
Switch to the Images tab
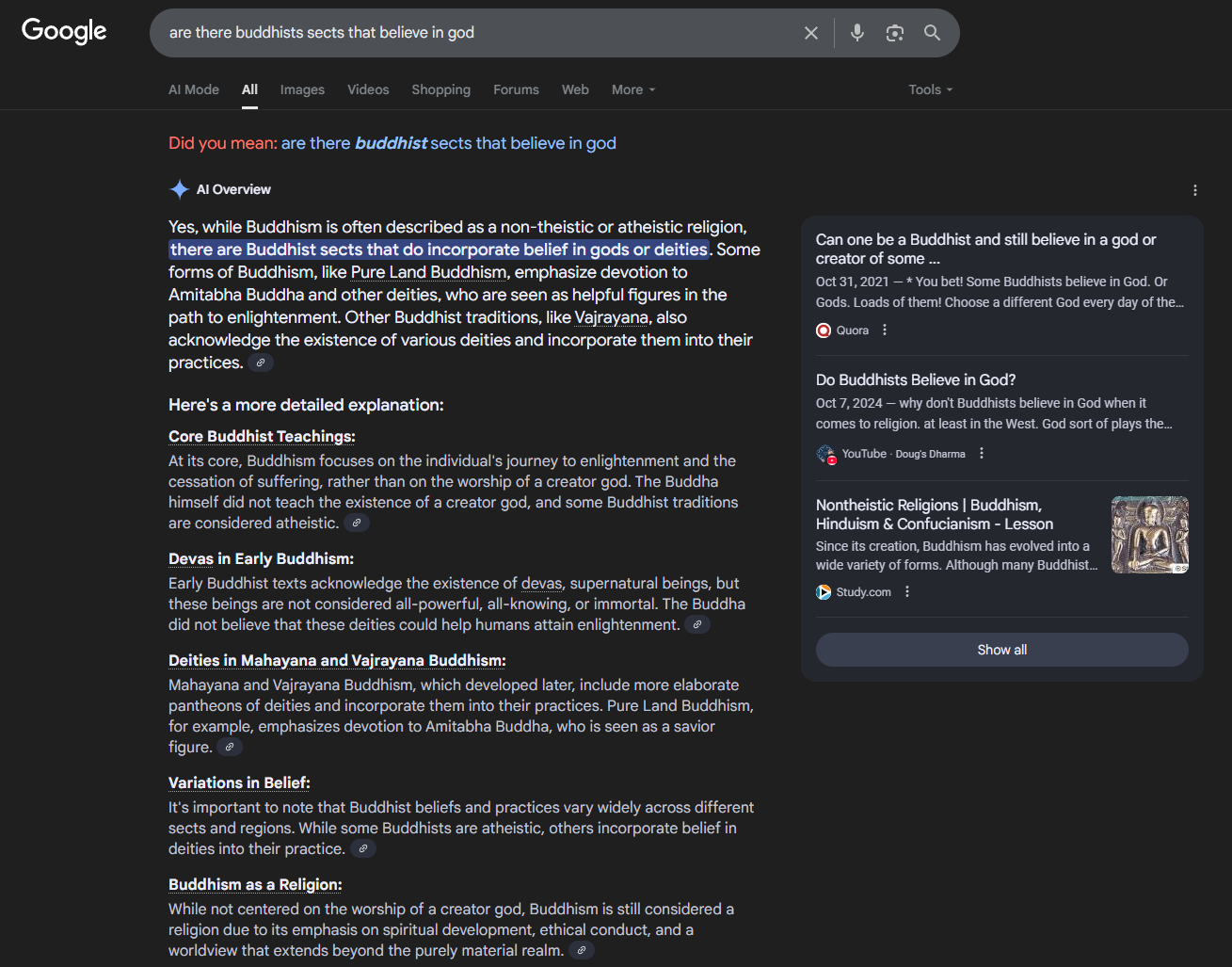coord(302,89)
